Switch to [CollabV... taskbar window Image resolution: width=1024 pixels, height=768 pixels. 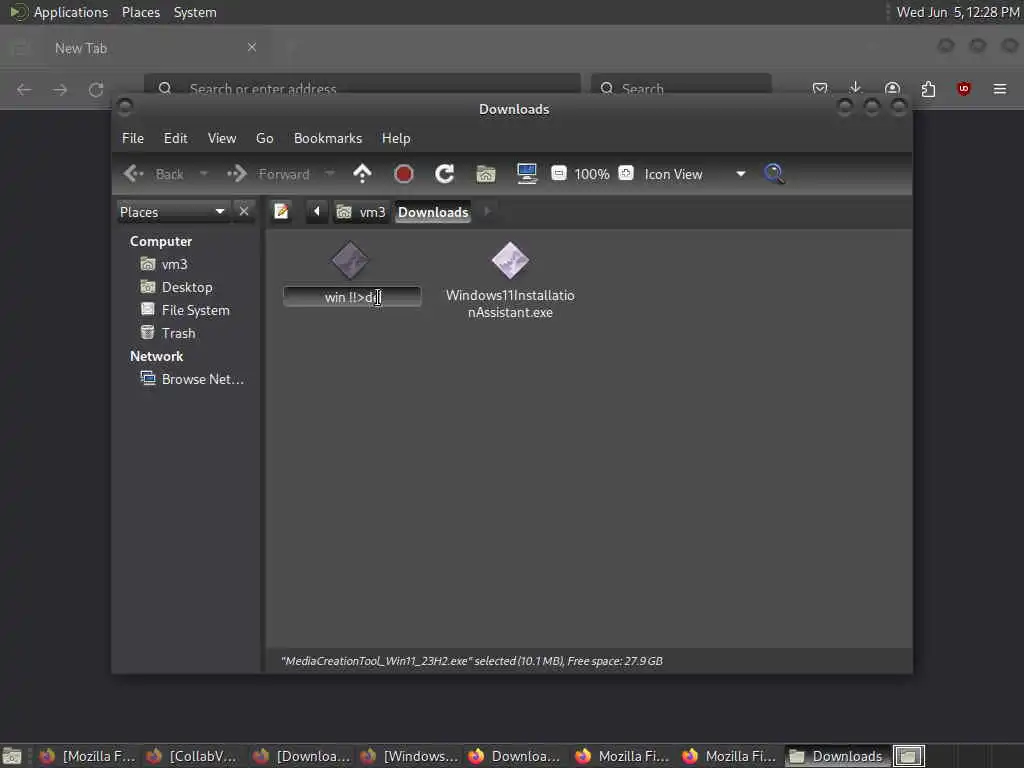pos(192,756)
